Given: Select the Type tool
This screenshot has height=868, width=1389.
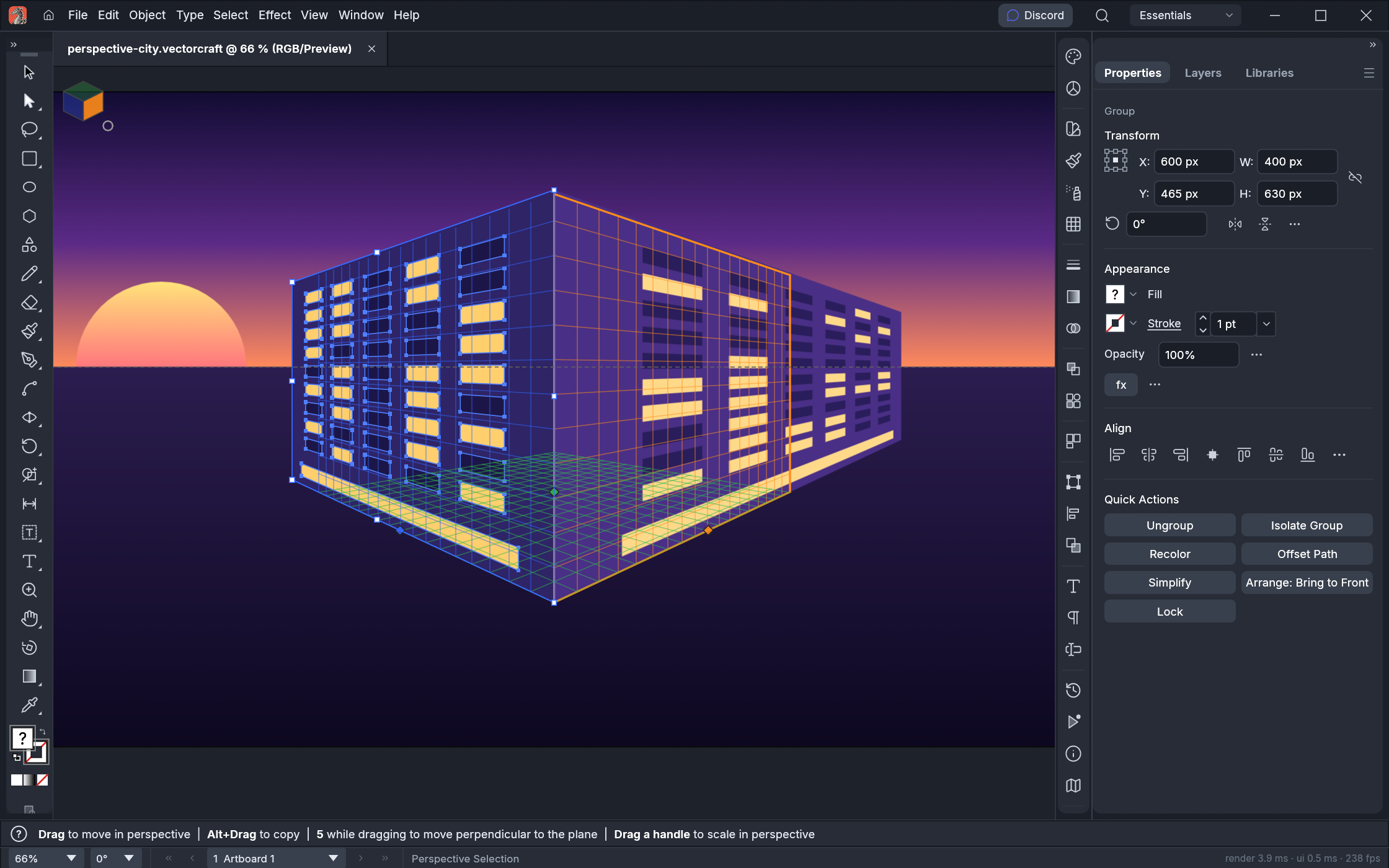Looking at the screenshot, I should (x=29, y=561).
